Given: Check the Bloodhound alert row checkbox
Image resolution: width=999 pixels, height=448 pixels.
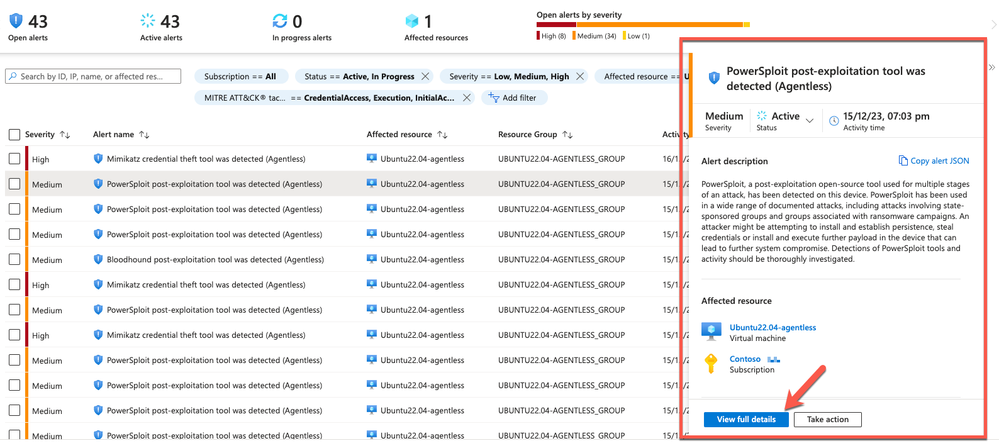Looking at the screenshot, I should click(x=15, y=259).
